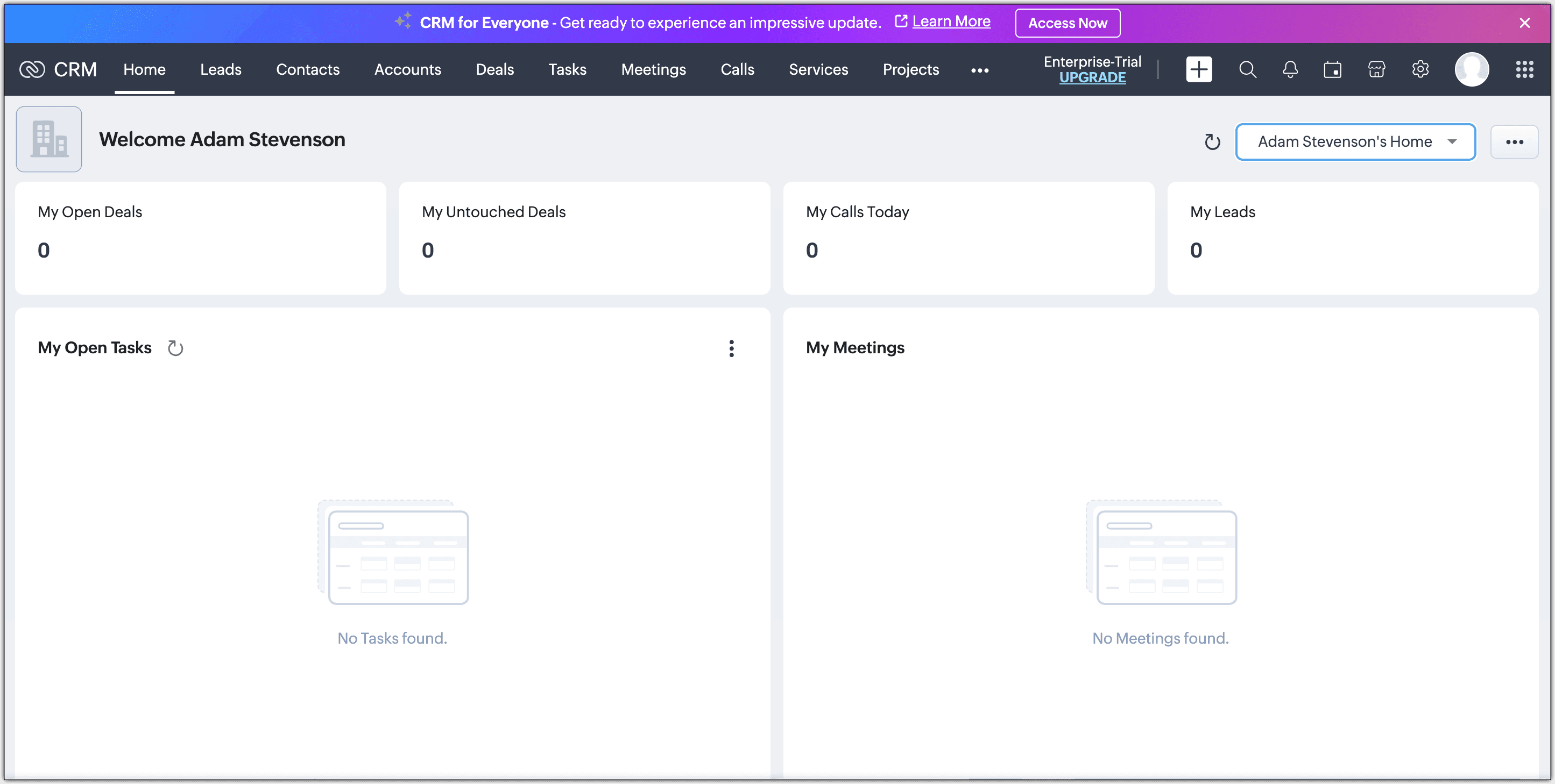This screenshot has width=1555, height=784.
Task: Click the Zoho CRM logo icon
Action: pos(32,69)
